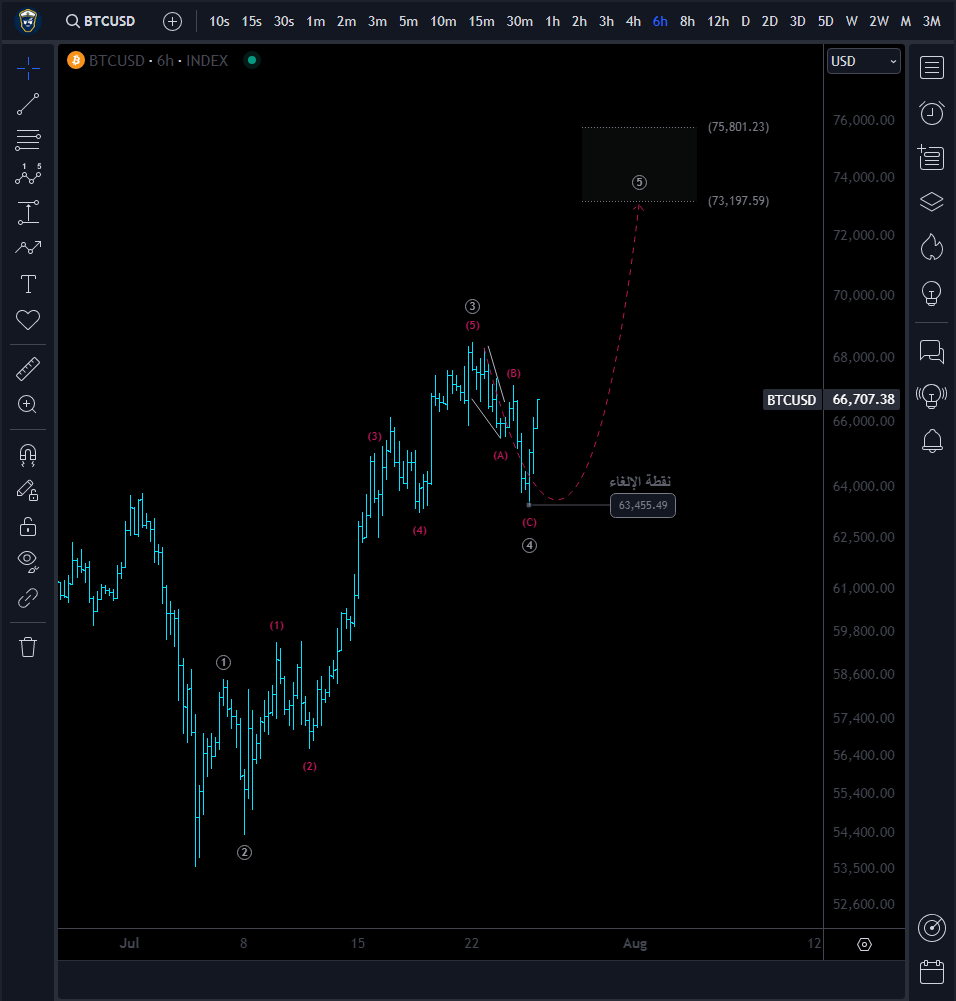Viewport: 956px width, 1001px height.
Task: Click the 66,707.38 current price label
Action: (x=863, y=400)
